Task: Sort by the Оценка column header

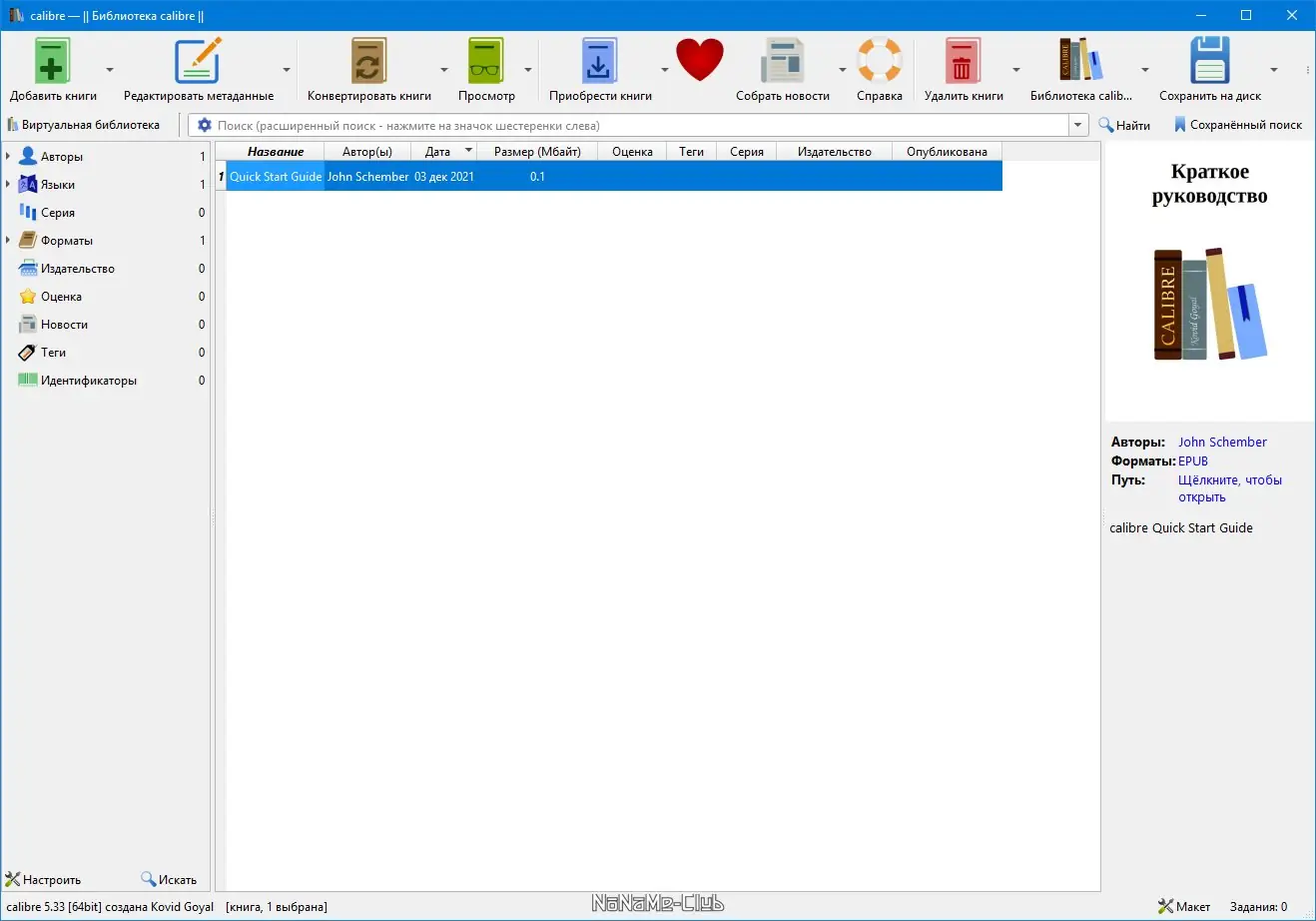Action: coord(632,152)
